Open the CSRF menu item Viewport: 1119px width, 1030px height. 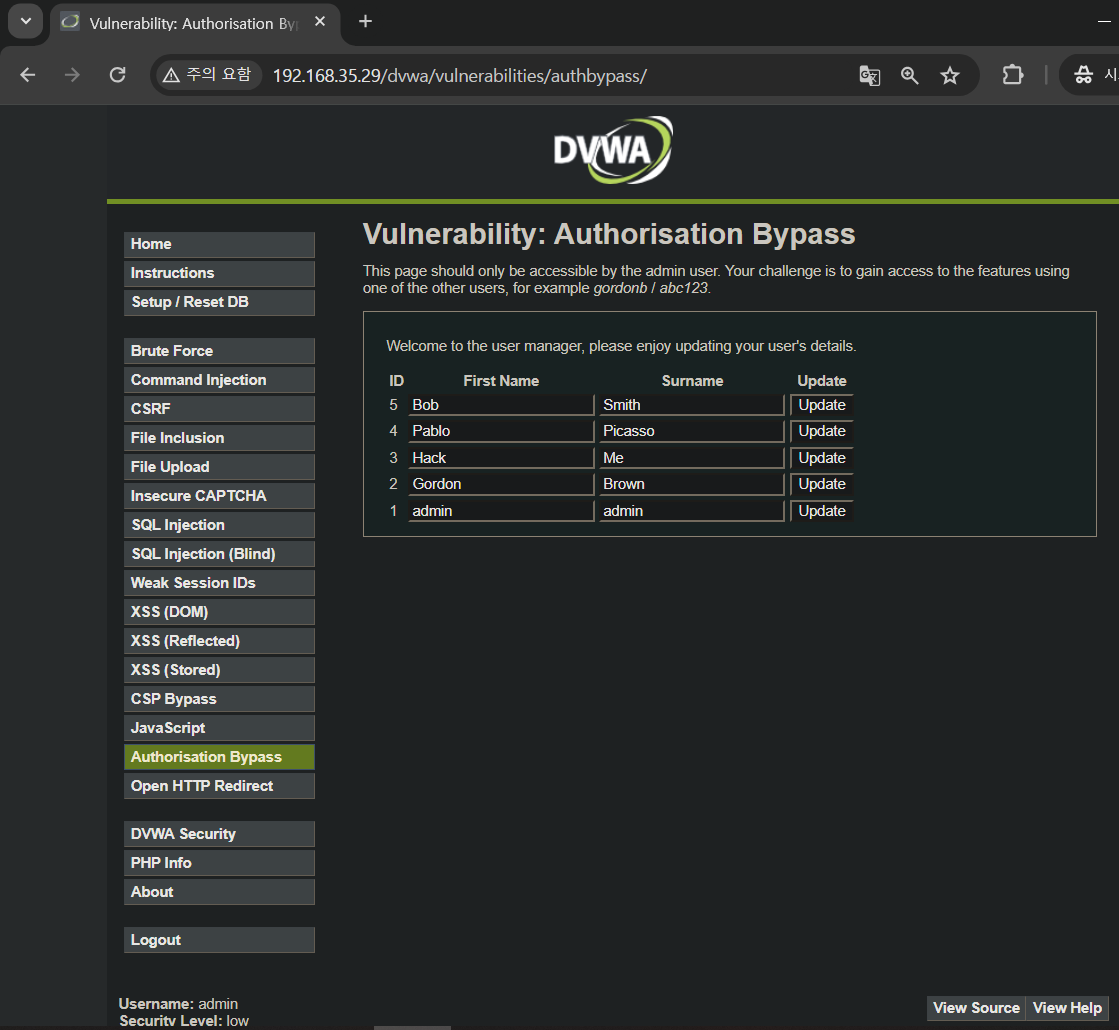219,408
